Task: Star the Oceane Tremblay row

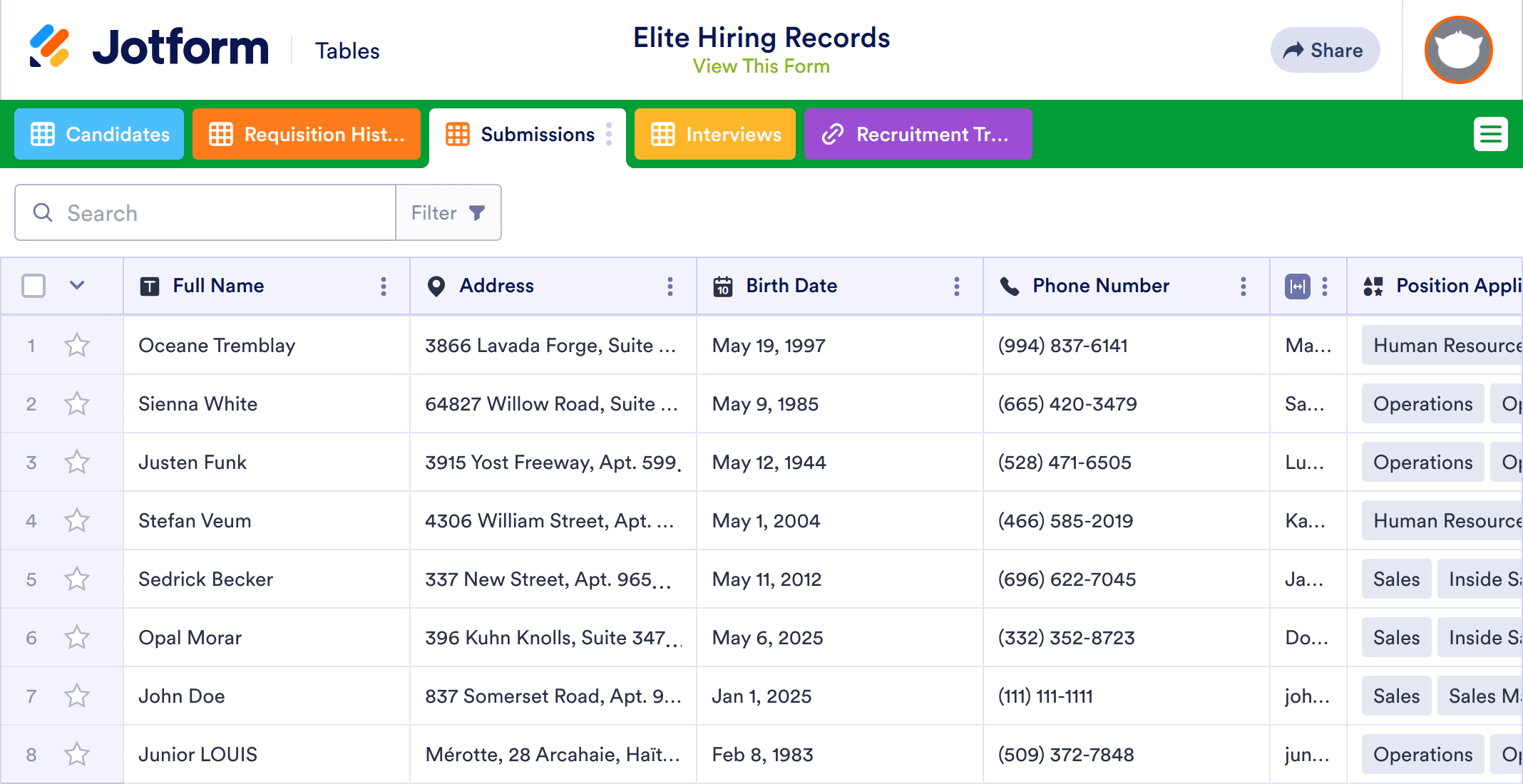Action: [77, 346]
